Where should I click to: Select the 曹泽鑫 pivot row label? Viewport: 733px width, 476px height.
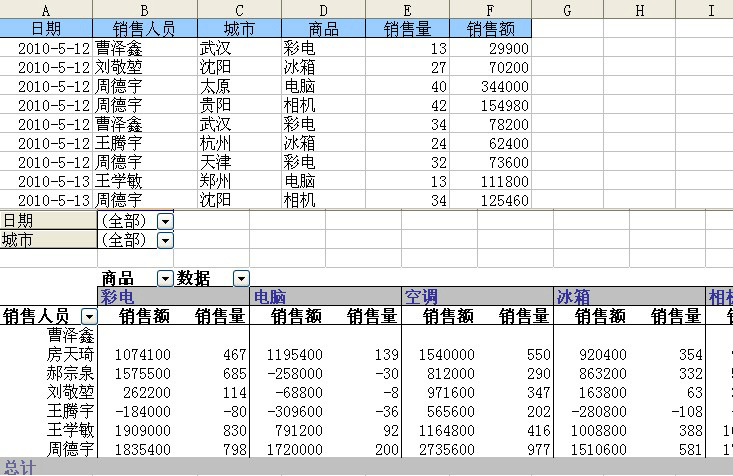click(x=49, y=335)
